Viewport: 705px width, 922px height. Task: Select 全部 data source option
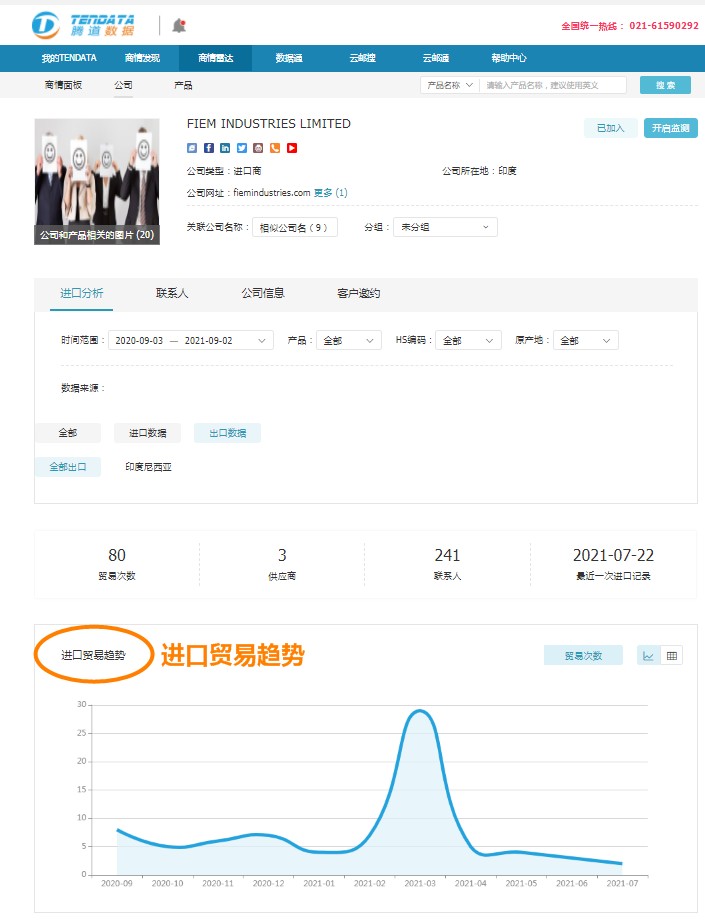[x=68, y=433]
